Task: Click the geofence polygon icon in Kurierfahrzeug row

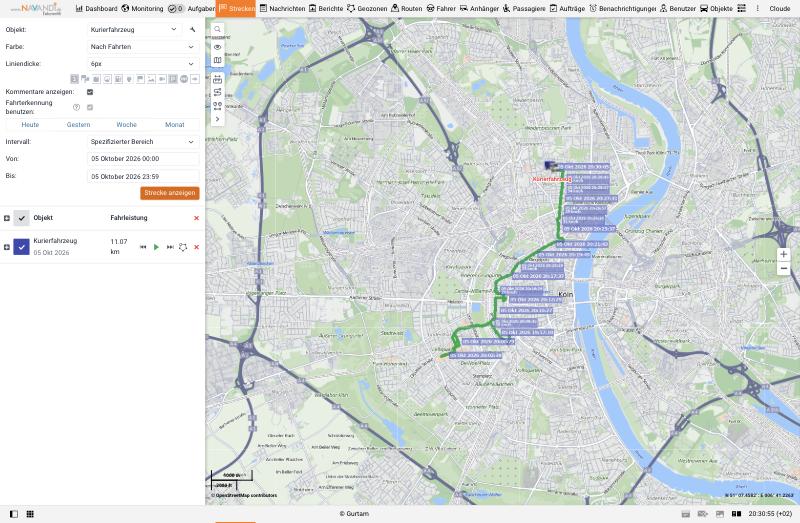Action: pos(183,247)
